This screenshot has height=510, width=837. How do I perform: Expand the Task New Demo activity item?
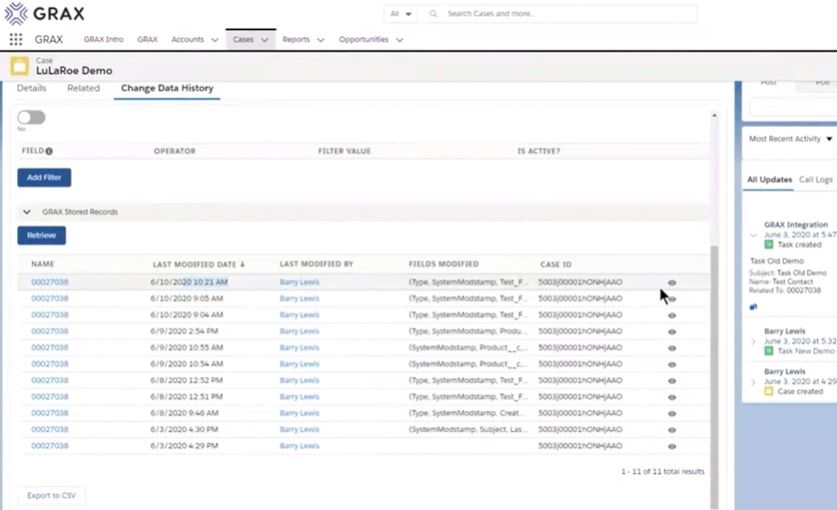pyautogui.click(x=753, y=341)
